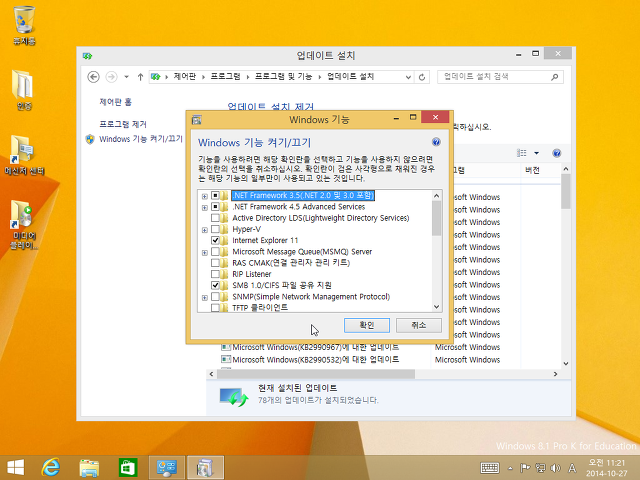
Task: Toggle .NET Framework 4.5 Advanced Services checkbox
Action: (215, 207)
